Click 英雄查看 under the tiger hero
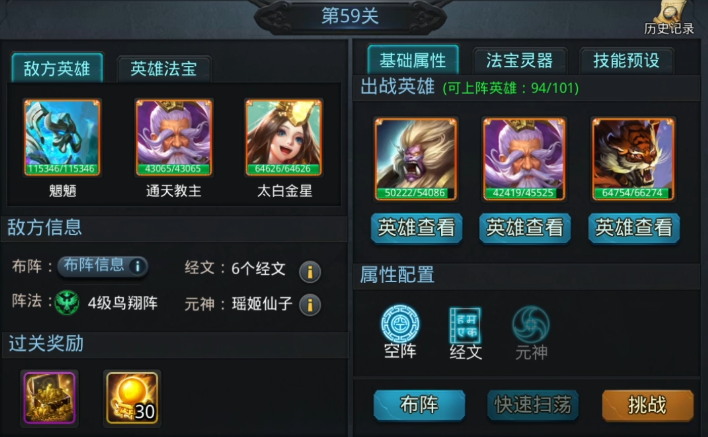708x437 pixels. (x=633, y=228)
